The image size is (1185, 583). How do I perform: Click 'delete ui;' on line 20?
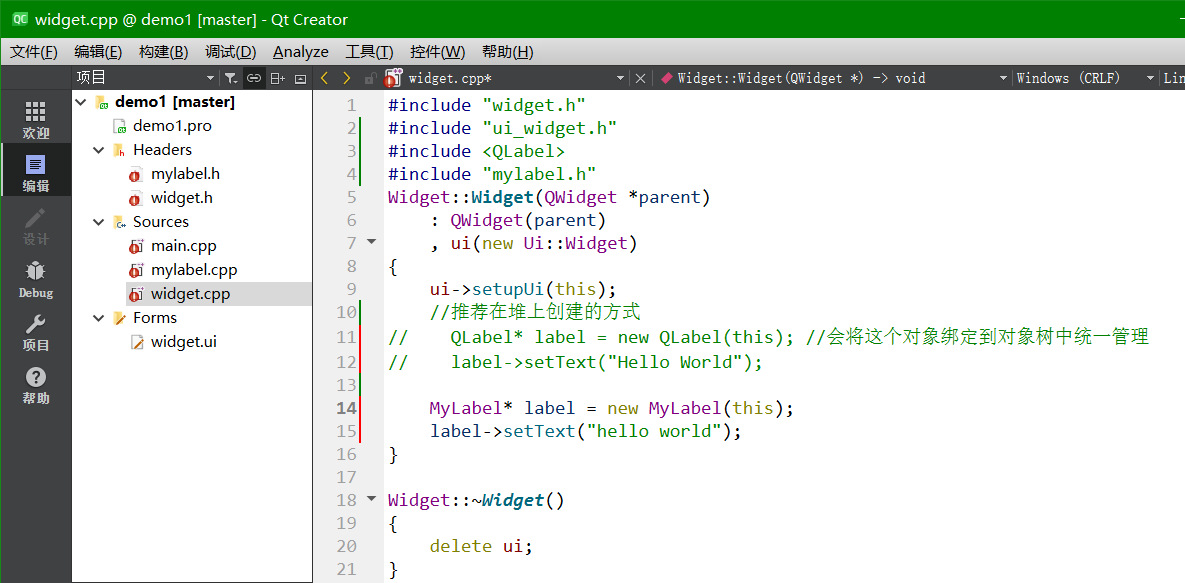481,545
